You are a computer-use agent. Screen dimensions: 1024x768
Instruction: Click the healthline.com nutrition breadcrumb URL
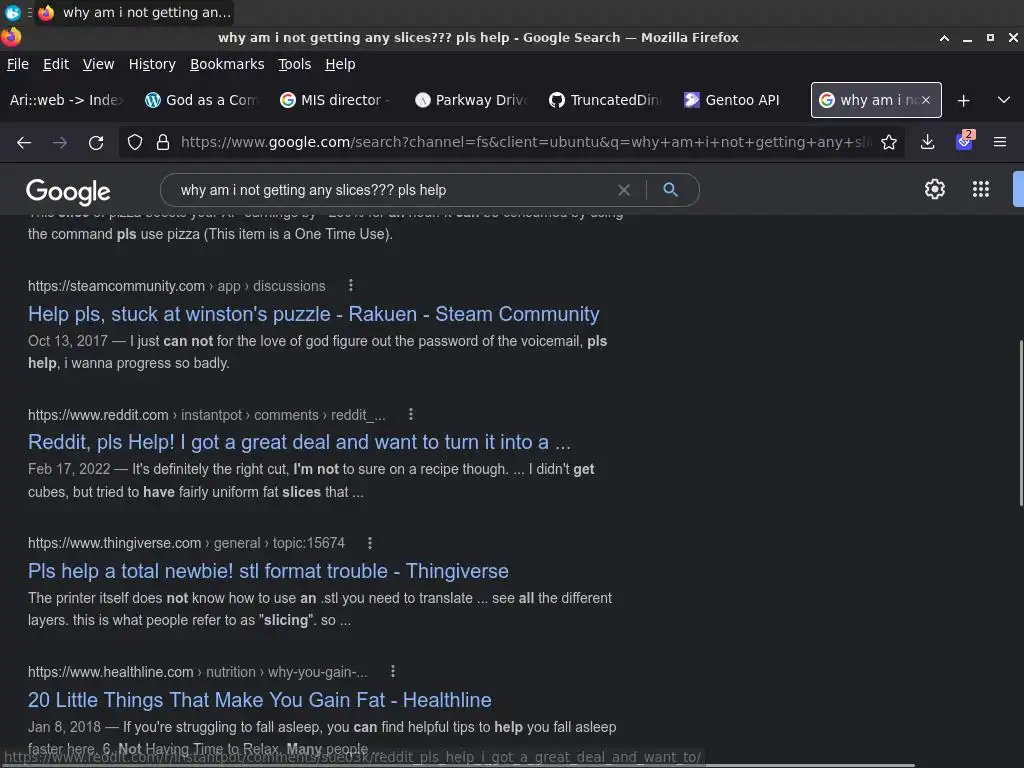click(x=197, y=672)
